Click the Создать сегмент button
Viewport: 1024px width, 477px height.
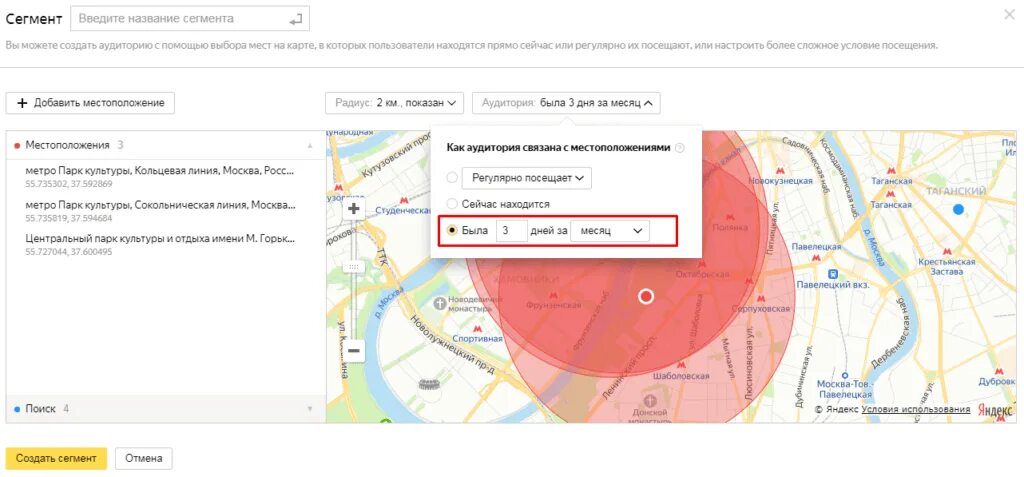(x=56, y=458)
